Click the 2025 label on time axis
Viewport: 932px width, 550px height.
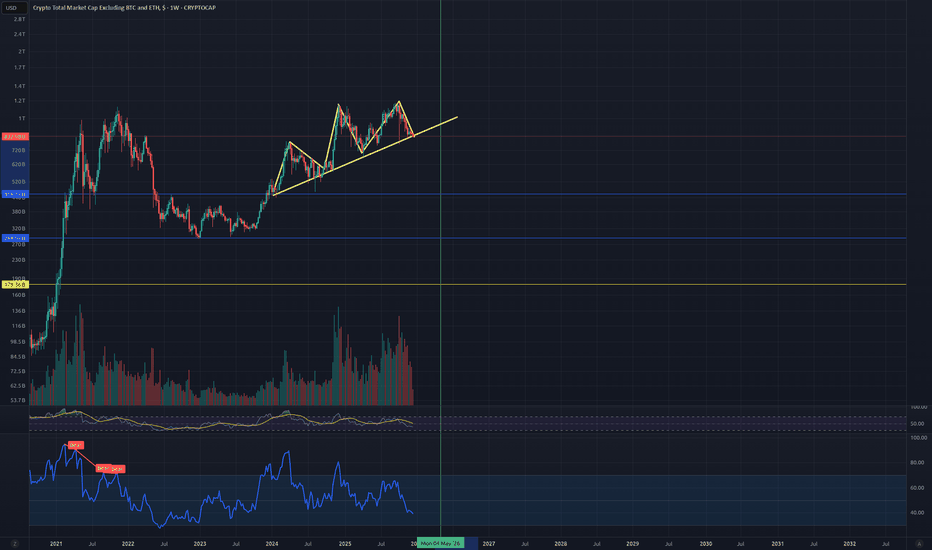[345, 544]
